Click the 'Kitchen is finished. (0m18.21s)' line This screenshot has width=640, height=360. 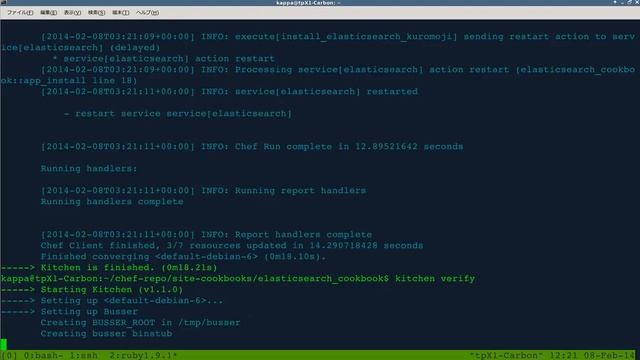pyautogui.click(x=129, y=268)
